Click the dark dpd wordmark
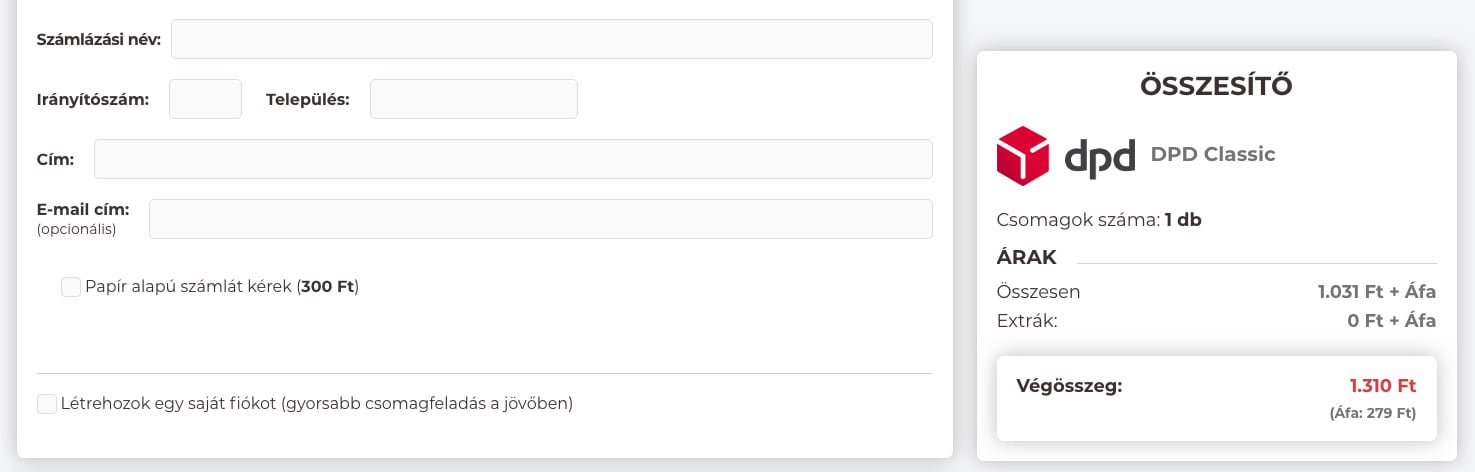 point(1099,157)
